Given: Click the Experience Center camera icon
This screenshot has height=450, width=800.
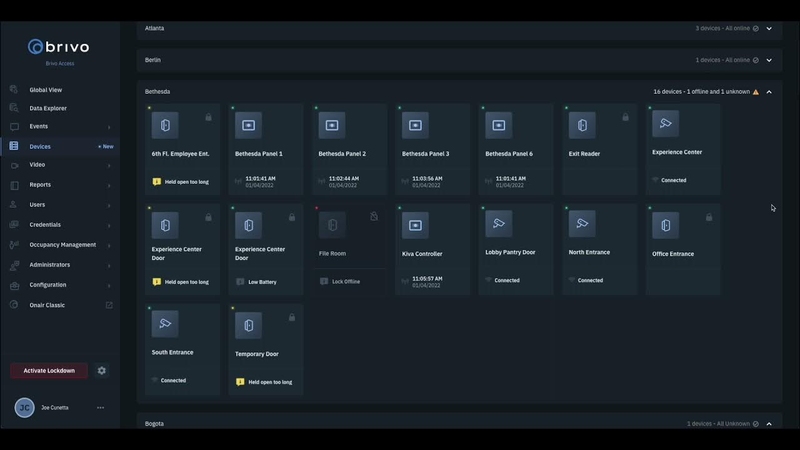Looking at the screenshot, I should click(665, 123).
